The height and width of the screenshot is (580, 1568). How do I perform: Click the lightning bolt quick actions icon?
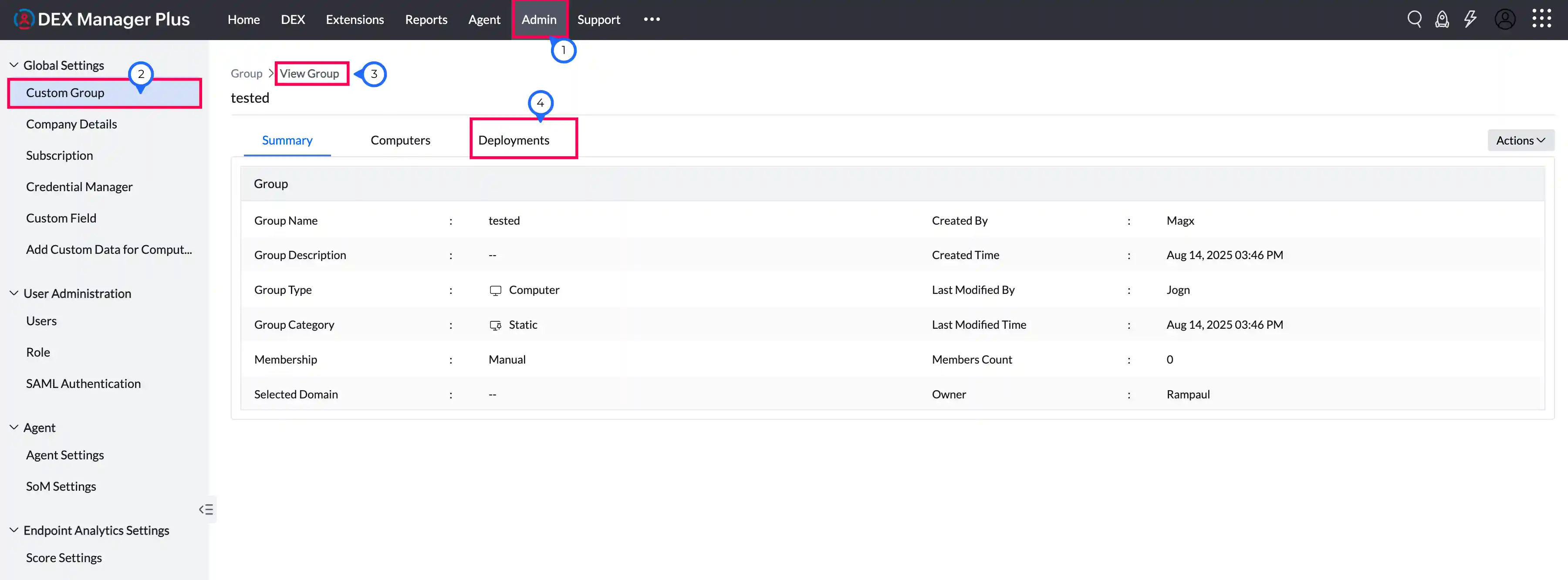(1470, 20)
